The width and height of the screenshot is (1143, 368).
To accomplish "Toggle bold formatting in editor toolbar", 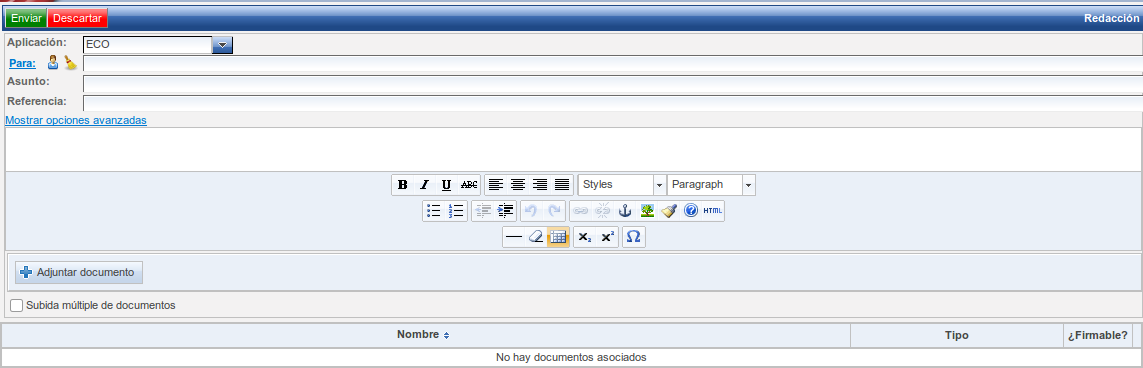I will [x=402, y=185].
